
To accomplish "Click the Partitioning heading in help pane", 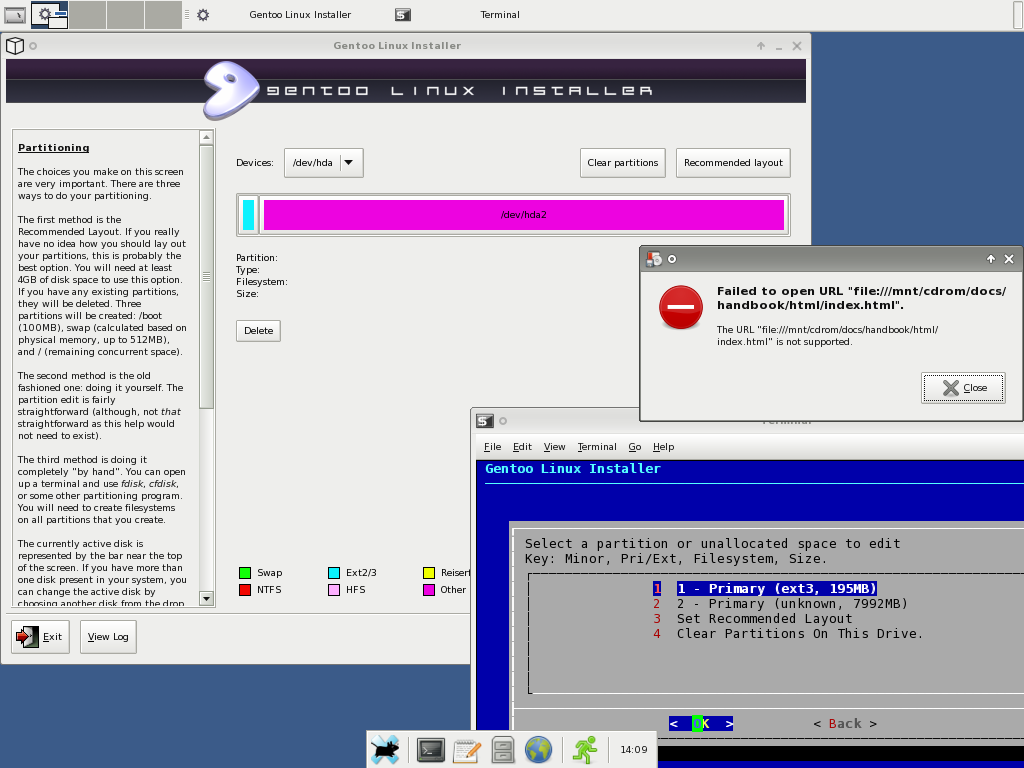I will [x=54, y=148].
